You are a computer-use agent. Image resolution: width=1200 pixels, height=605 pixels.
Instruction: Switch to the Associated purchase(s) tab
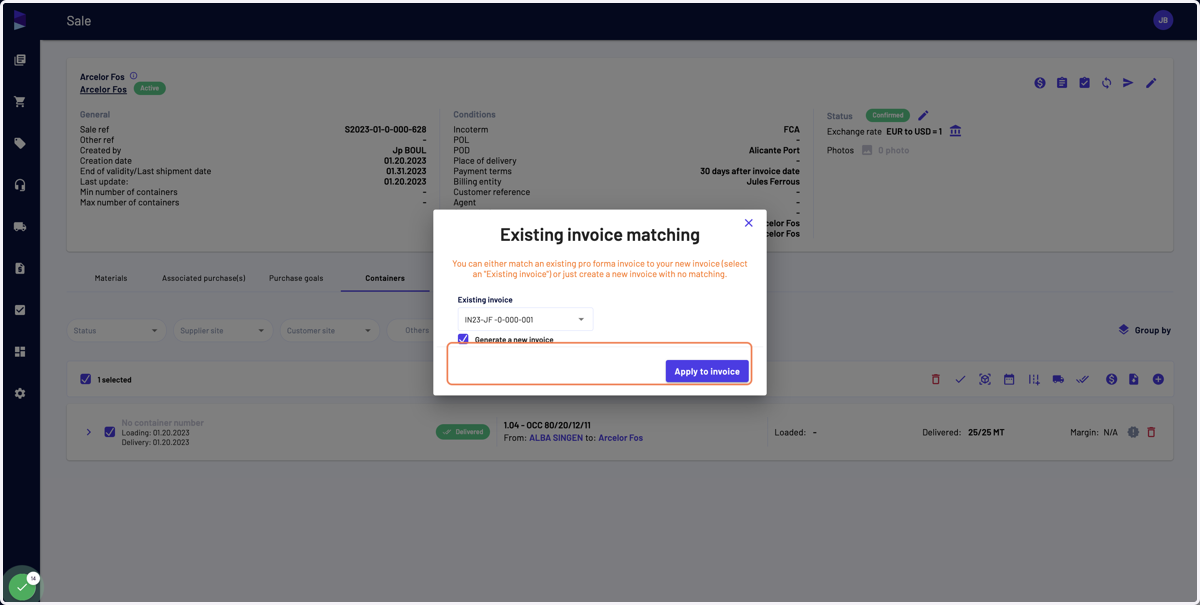[204, 278]
